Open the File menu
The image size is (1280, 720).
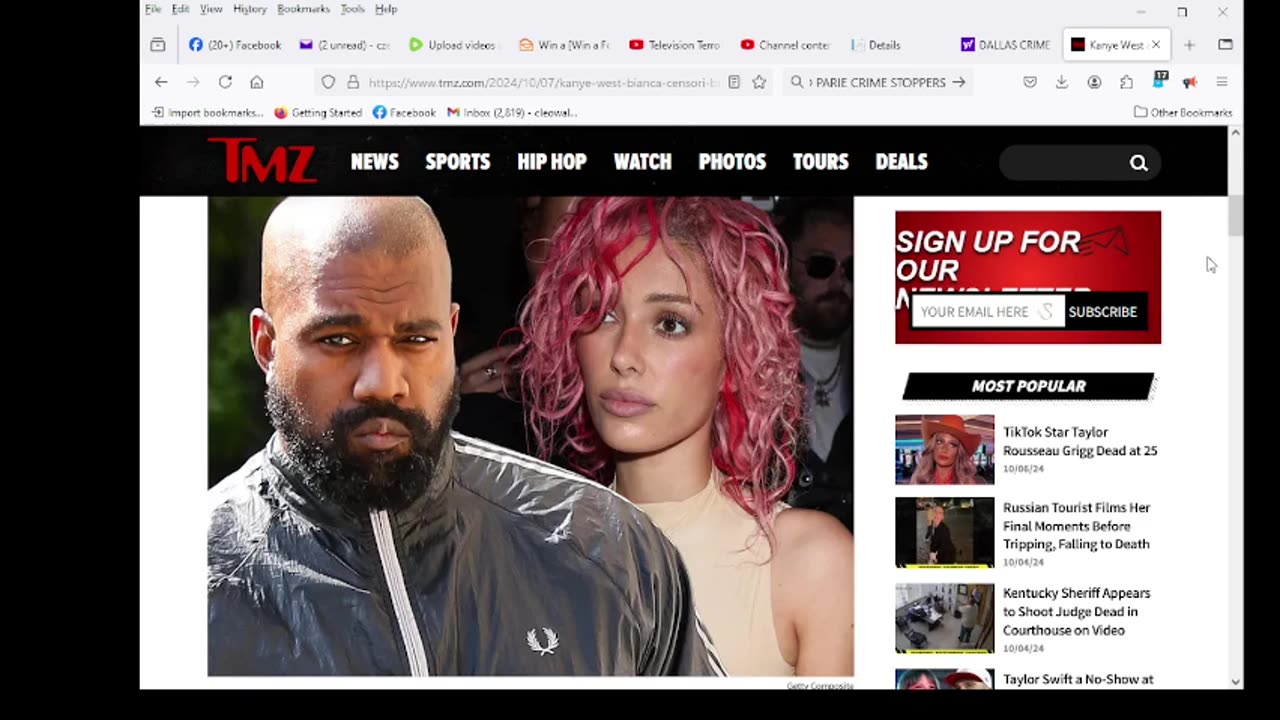pos(153,9)
